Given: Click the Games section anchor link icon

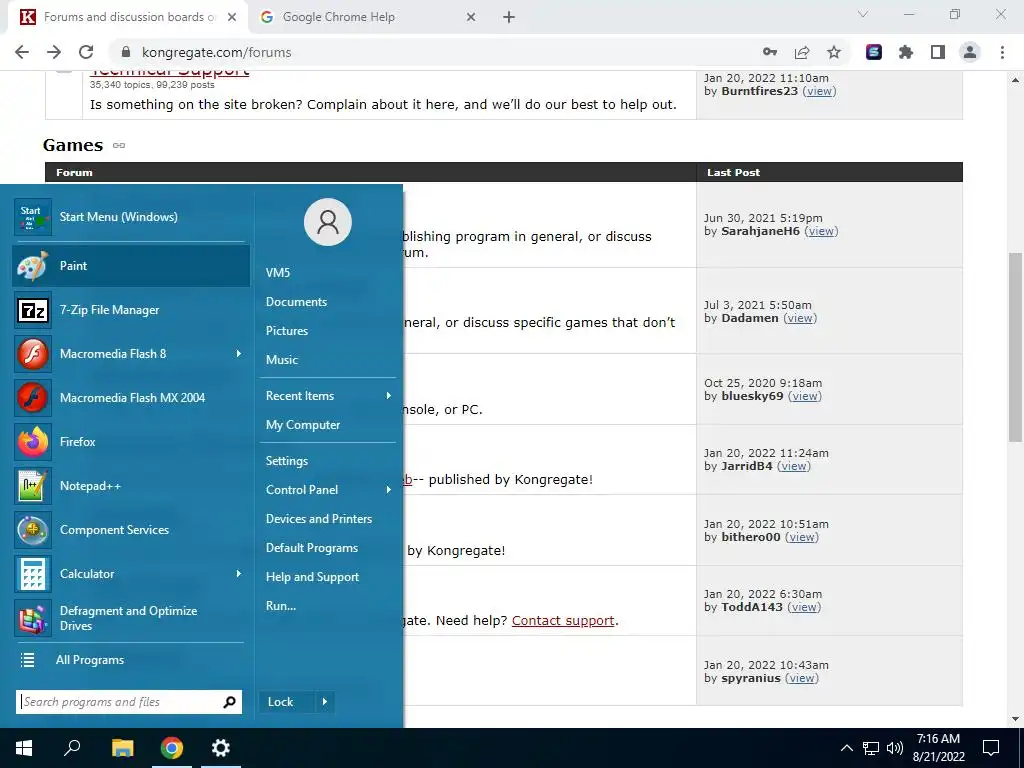Looking at the screenshot, I should click(x=119, y=145).
